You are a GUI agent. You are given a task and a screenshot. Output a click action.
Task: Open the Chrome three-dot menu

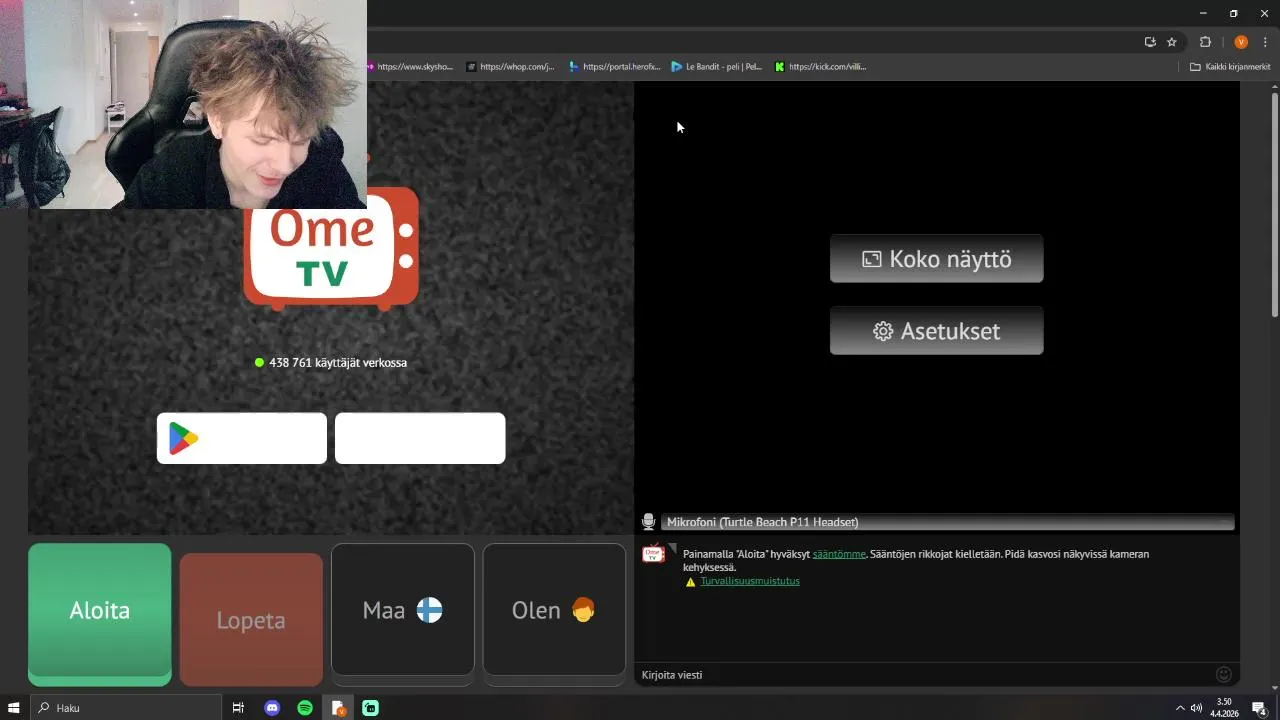1265,42
